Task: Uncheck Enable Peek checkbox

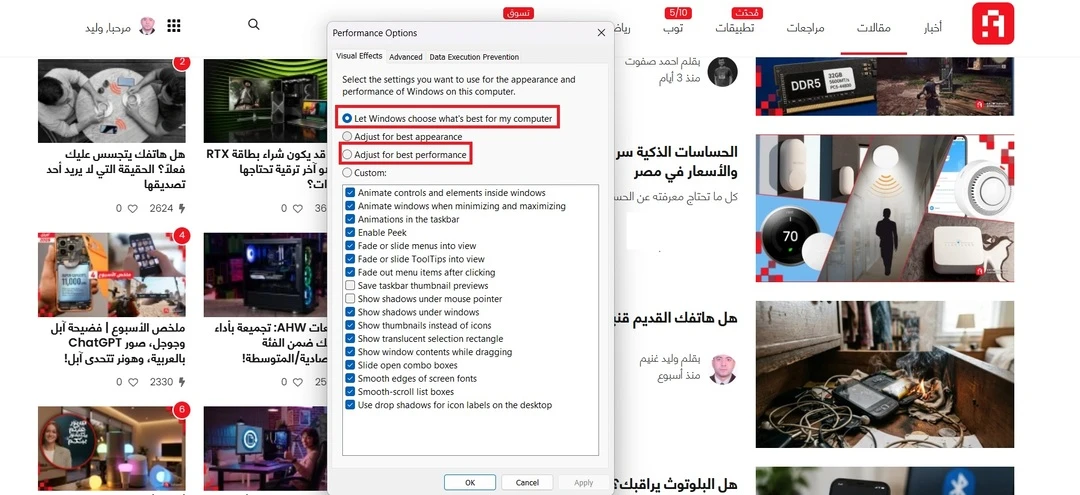Action: (x=350, y=233)
